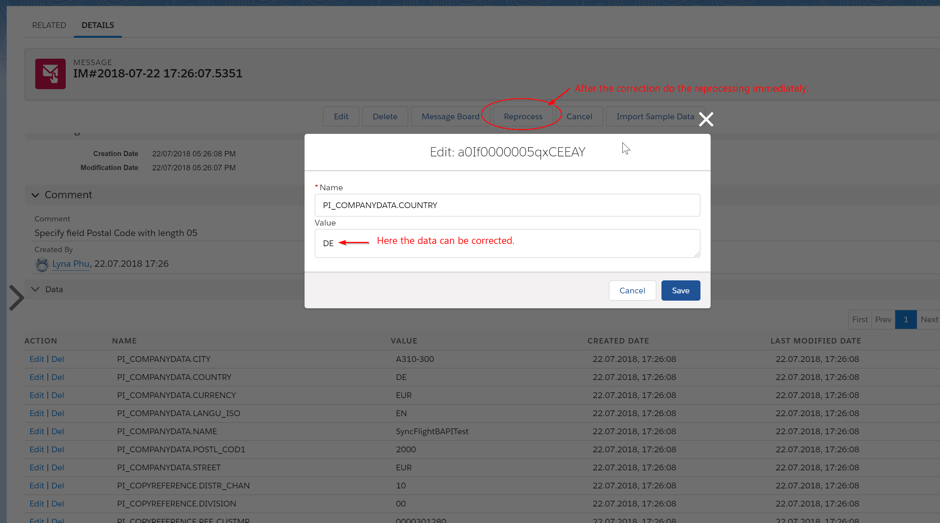The height and width of the screenshot is (523, 940).
Task: Close the edit dialog with X icon
Action: click(x=706, y=119)
